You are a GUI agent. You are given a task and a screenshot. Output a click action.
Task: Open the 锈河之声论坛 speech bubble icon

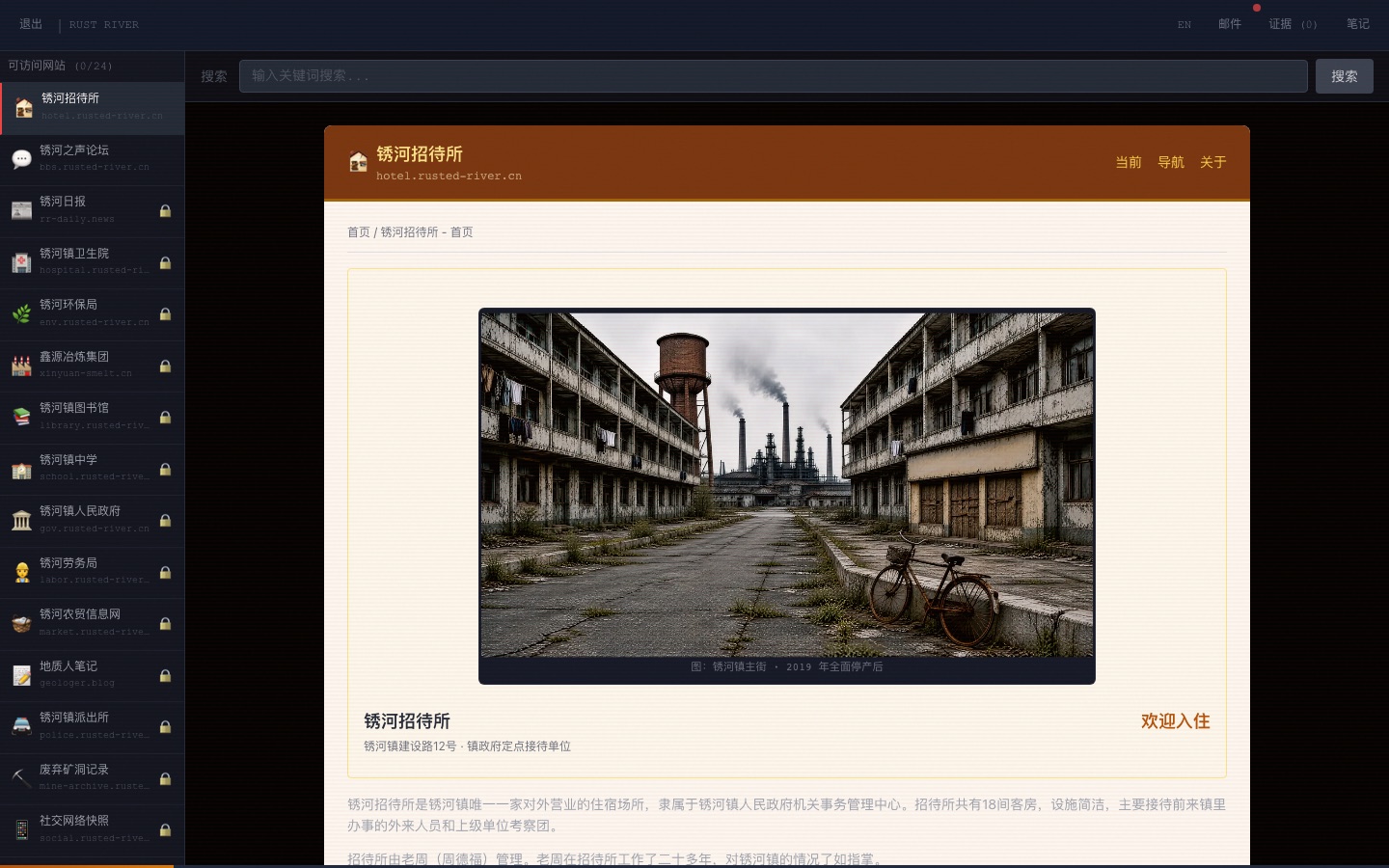coord(22,159)
